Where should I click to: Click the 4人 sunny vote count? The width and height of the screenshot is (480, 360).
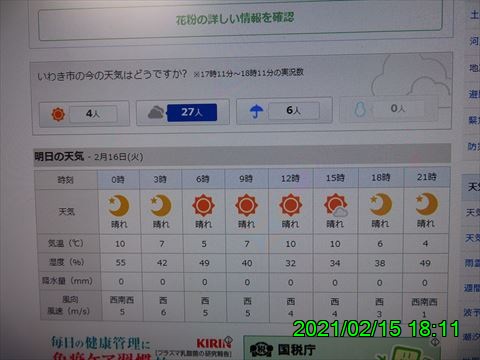93,114
